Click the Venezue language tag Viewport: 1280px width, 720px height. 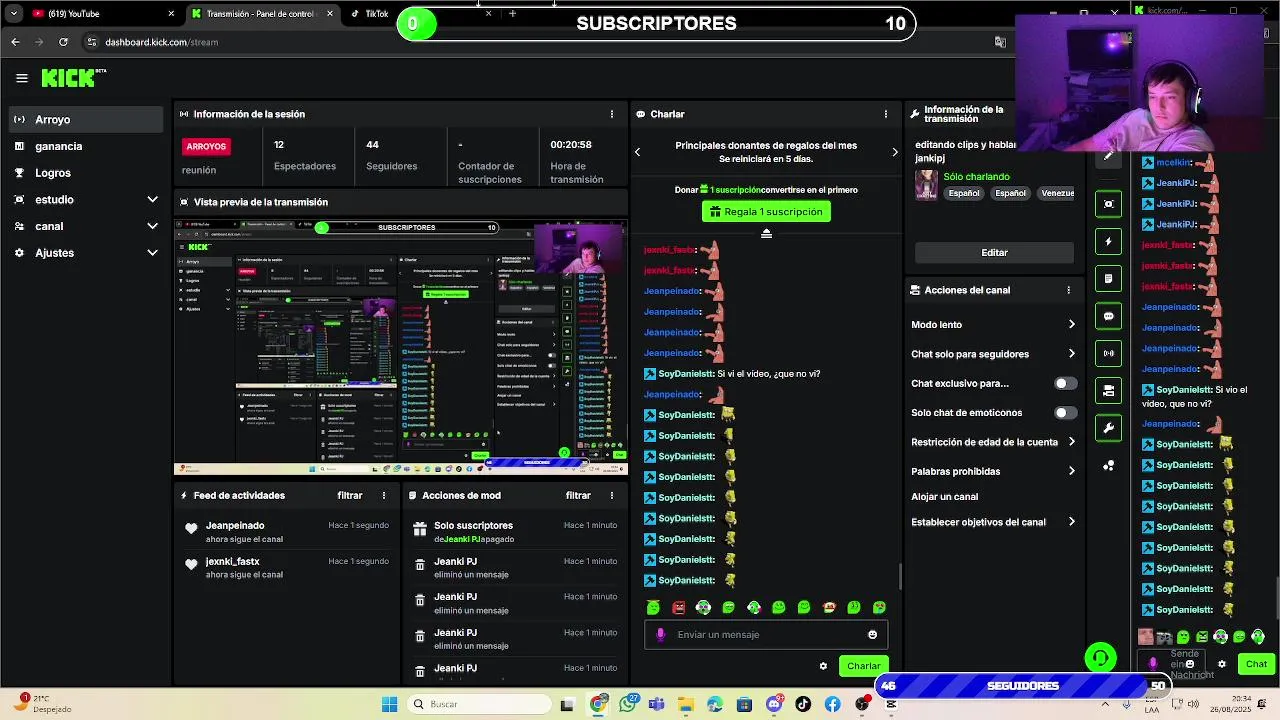click(1057, 193)
